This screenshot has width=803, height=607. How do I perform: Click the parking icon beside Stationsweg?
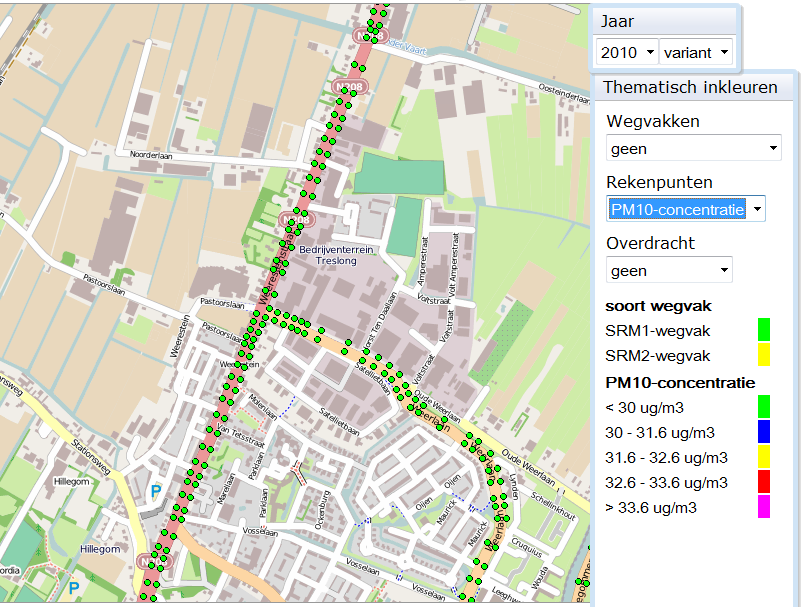pos(155,492)
